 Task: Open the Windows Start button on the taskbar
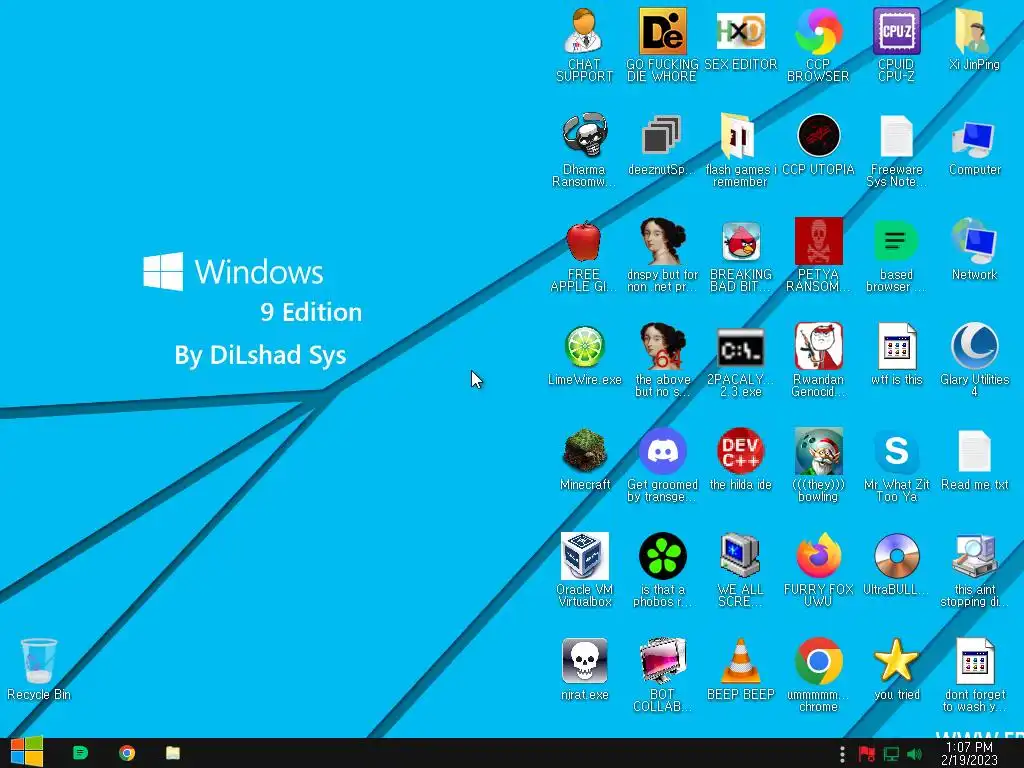pos(26,752)
